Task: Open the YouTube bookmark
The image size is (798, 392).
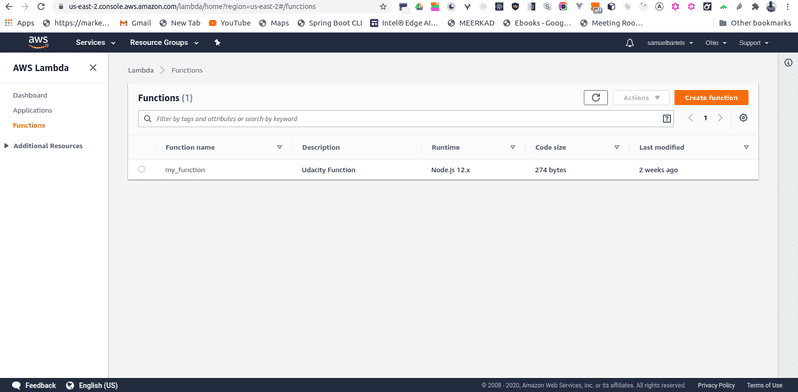Action: coord(230,23)
